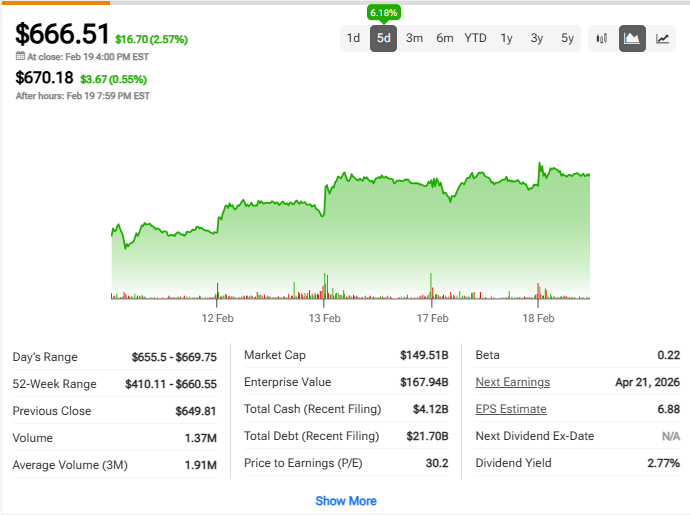
Task: Click the EPS value 6.88
Action: [668, 409]
